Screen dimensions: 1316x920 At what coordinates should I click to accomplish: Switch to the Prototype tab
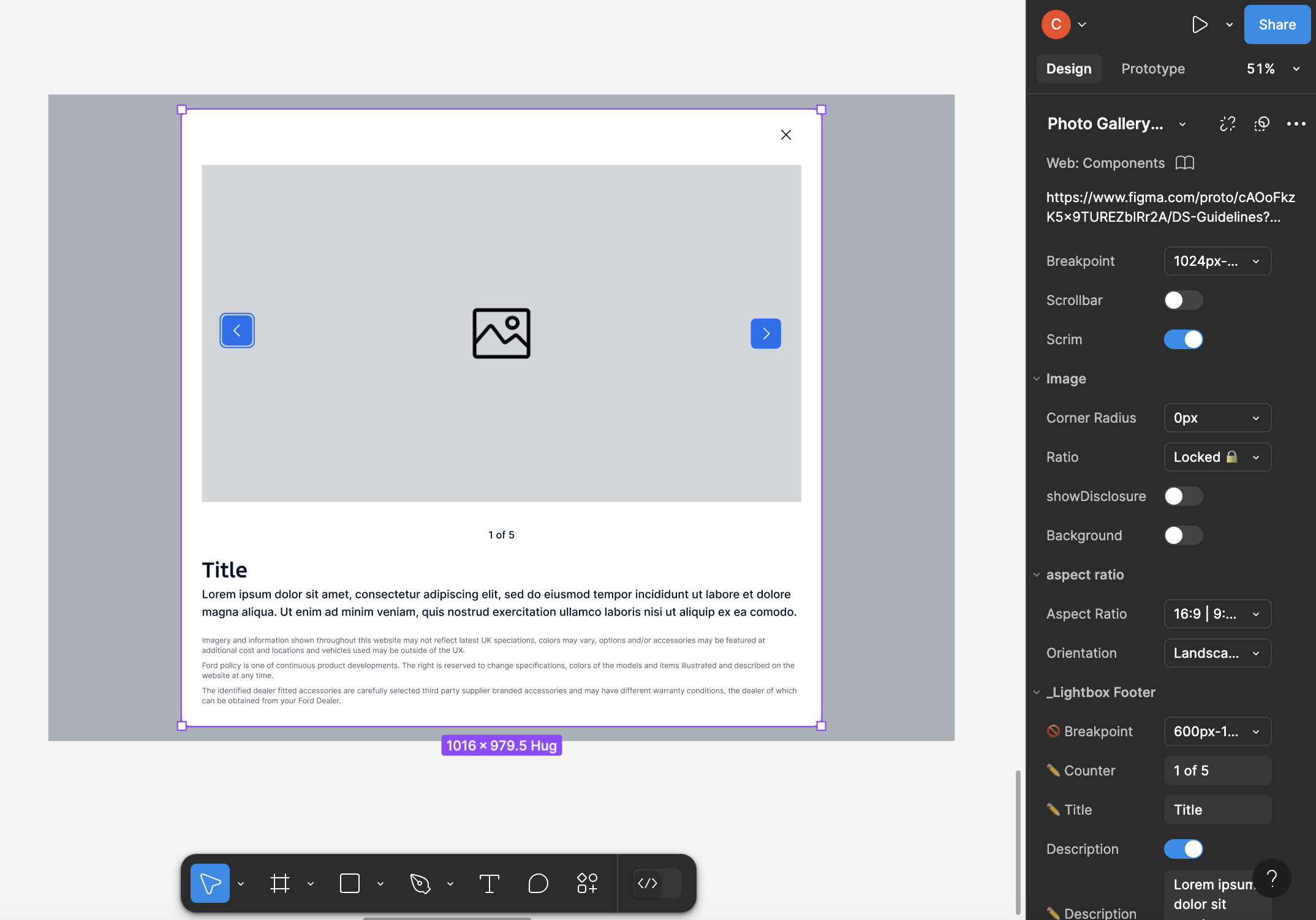pyautogui.click(x=1152, y=69)
